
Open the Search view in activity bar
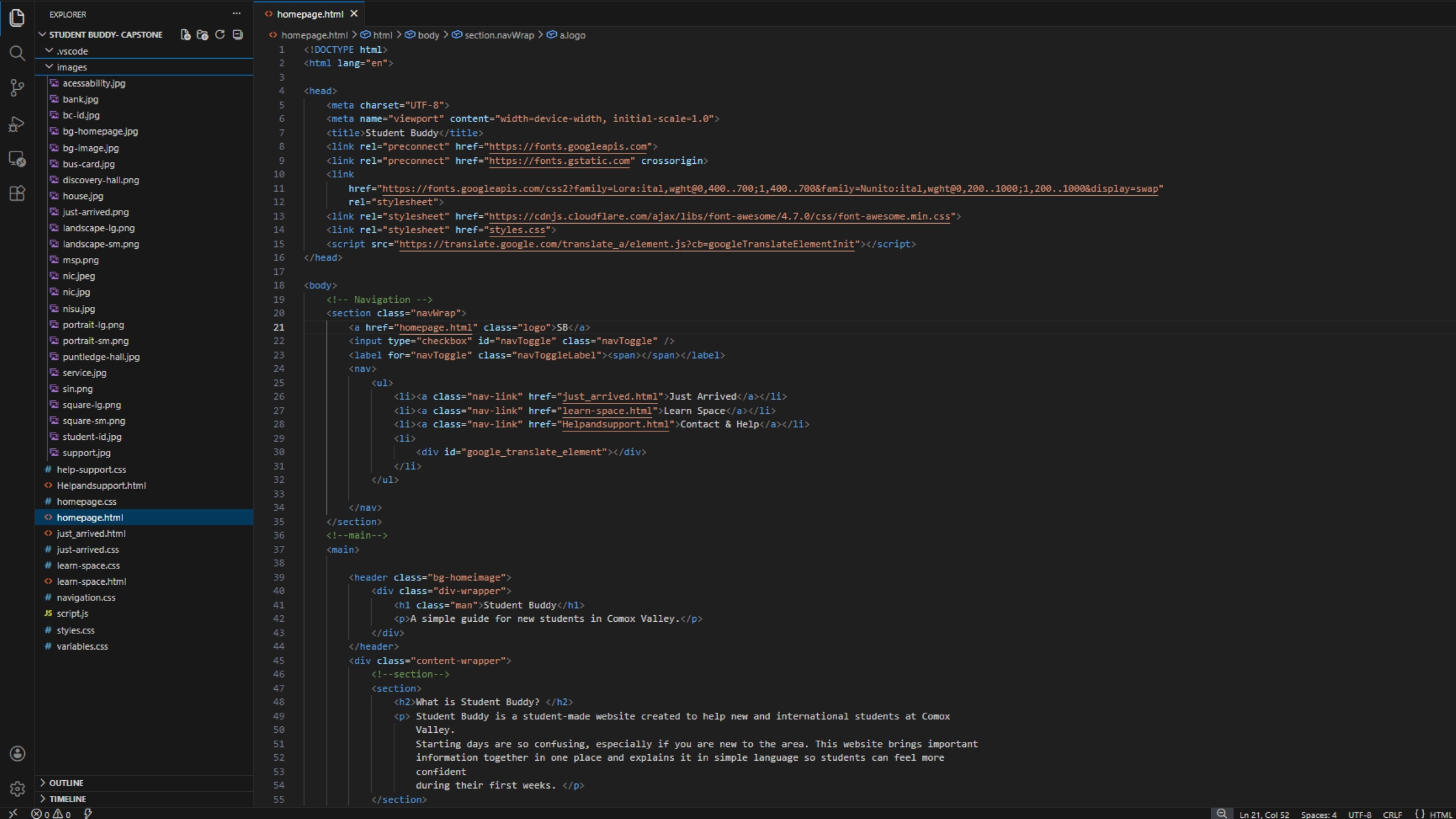17,53
